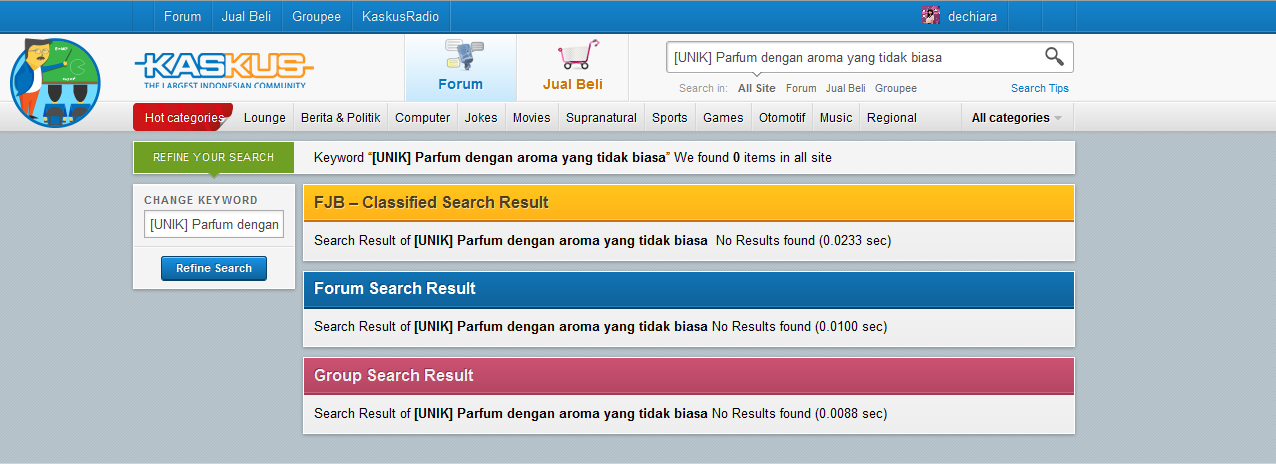1276x464 pixels.
Task: Focus the Change Keyword input field
Action: [214, 224]
